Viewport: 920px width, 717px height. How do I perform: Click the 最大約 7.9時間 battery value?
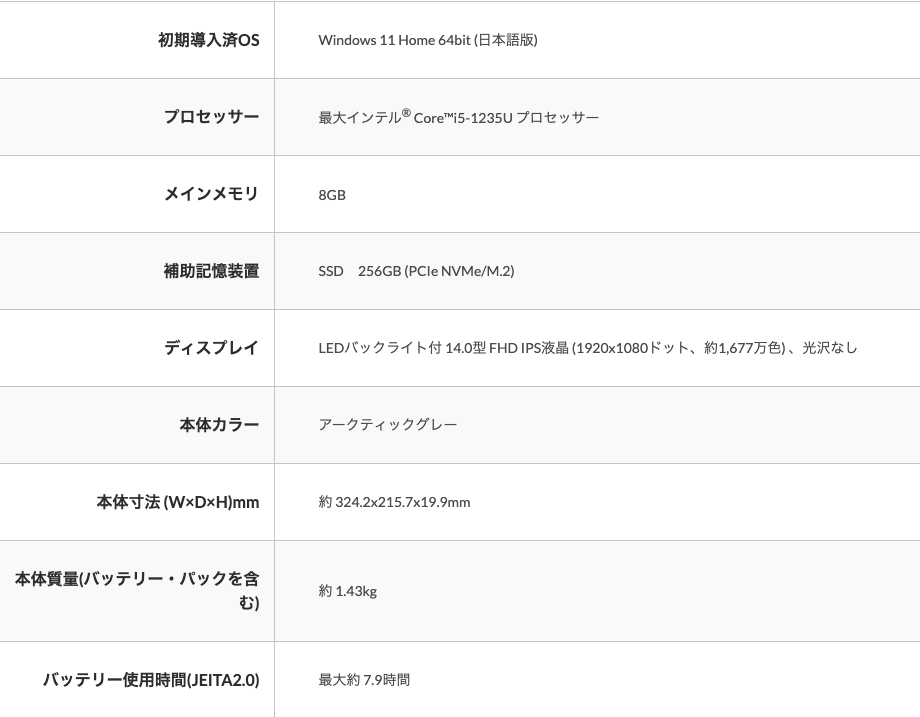(x=364, y=680)
